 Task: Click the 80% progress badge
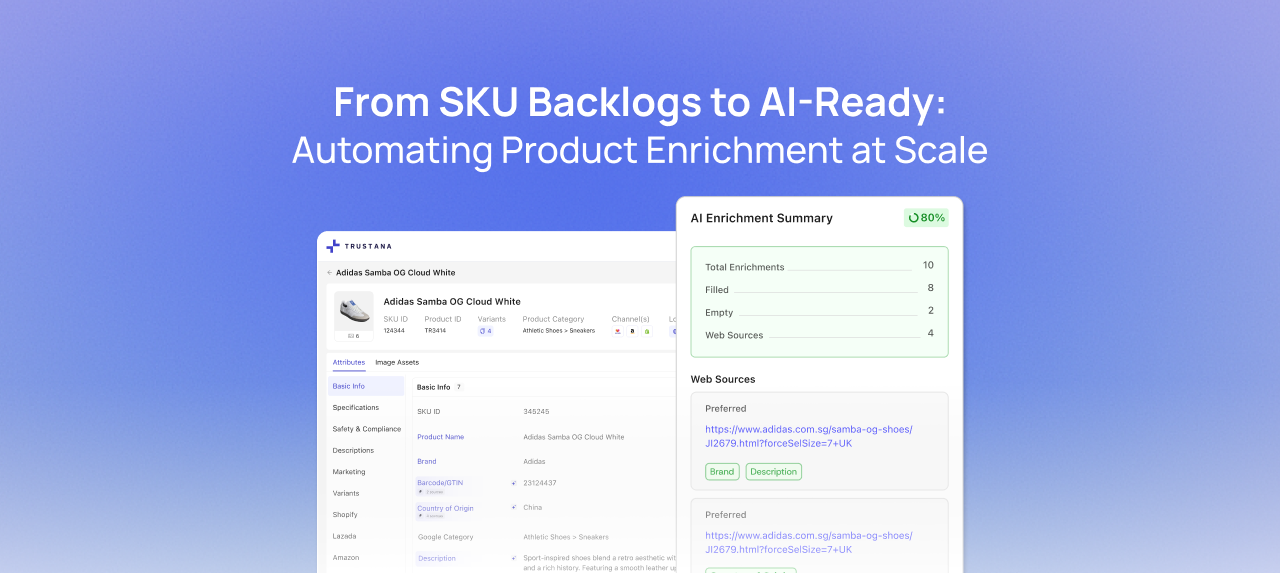(x=926, y=217)
